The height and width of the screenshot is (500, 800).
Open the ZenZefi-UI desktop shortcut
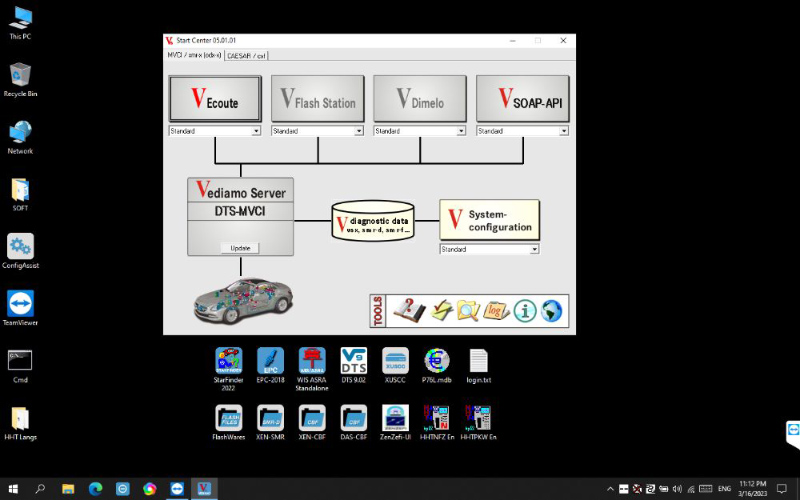(396, 417)
